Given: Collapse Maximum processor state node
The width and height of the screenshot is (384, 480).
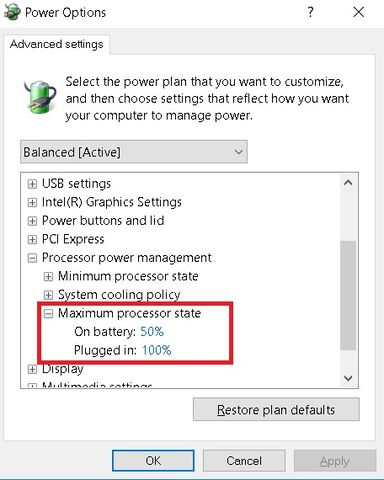Looking at the screenshot, I should pyautogui.click(x=48, y=313).
